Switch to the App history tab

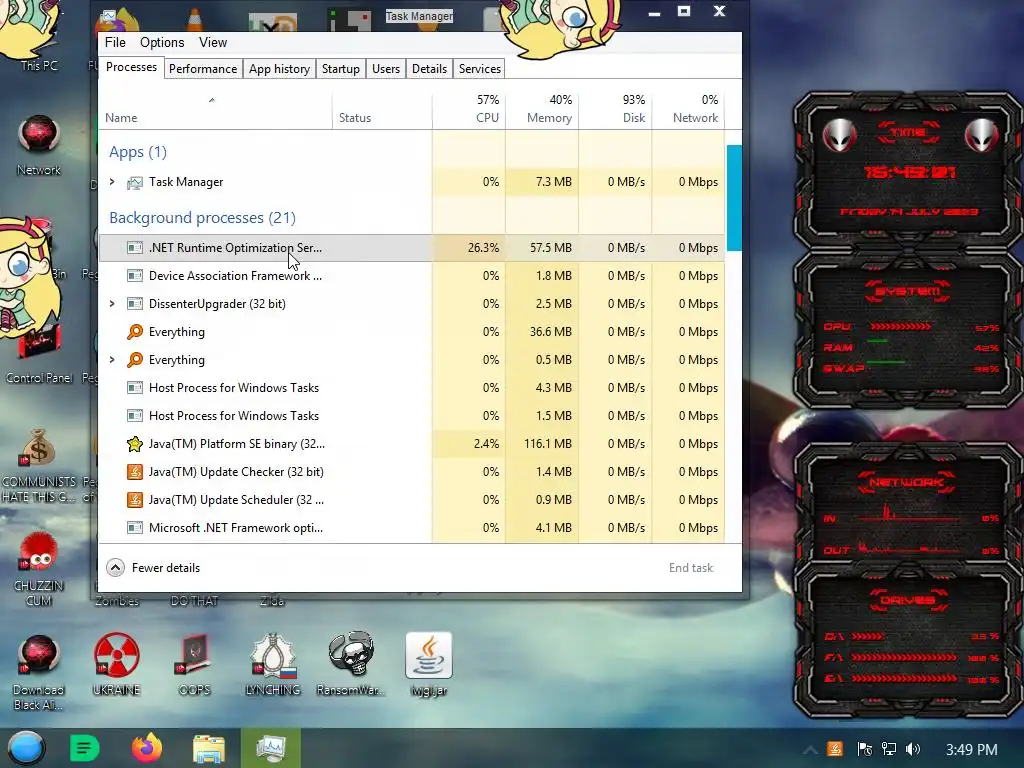point(279,69)
